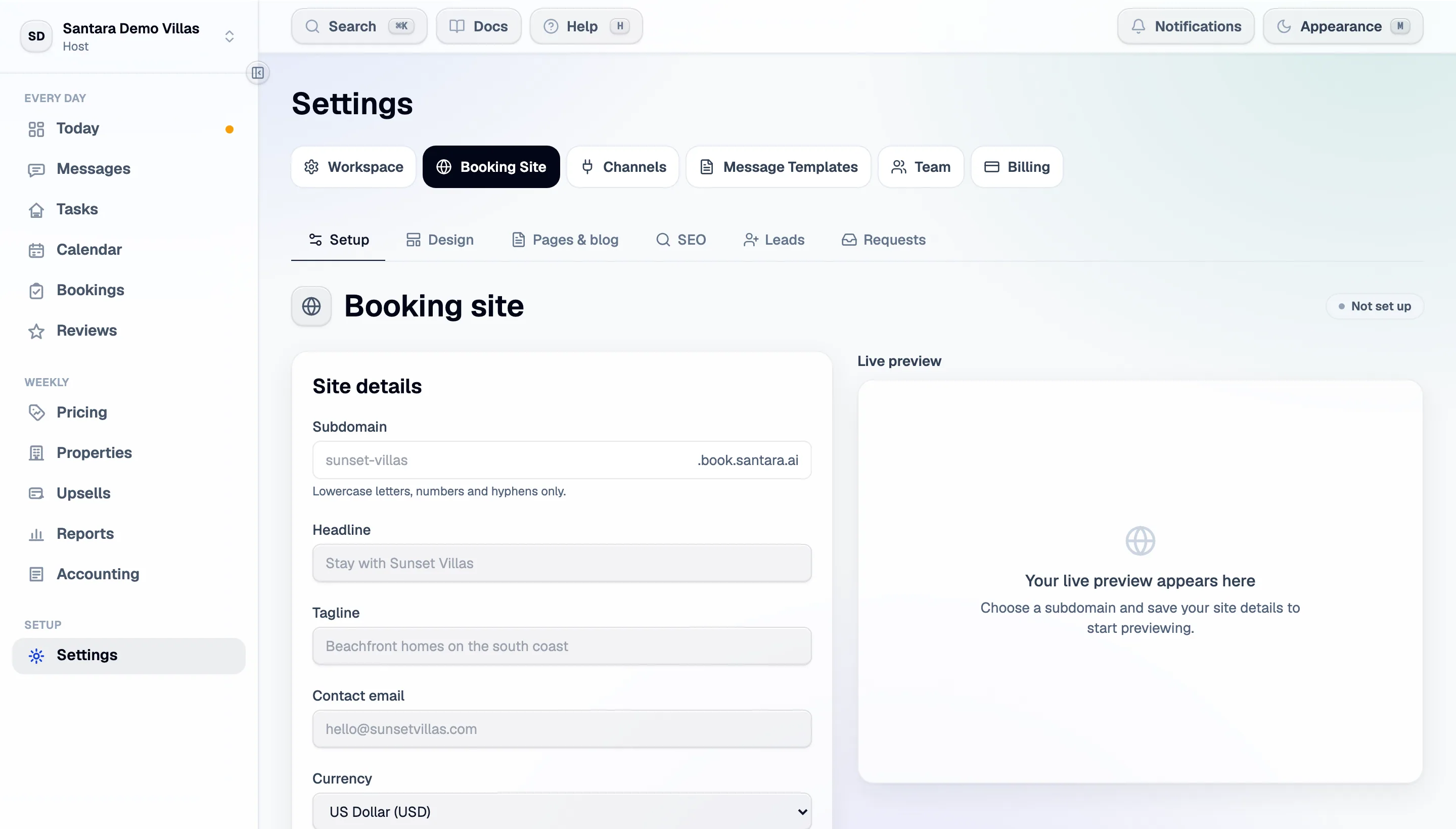Click the Calendar icon in sidebar
Viewport: 1456px width, 829px height.
coord(36,251)
